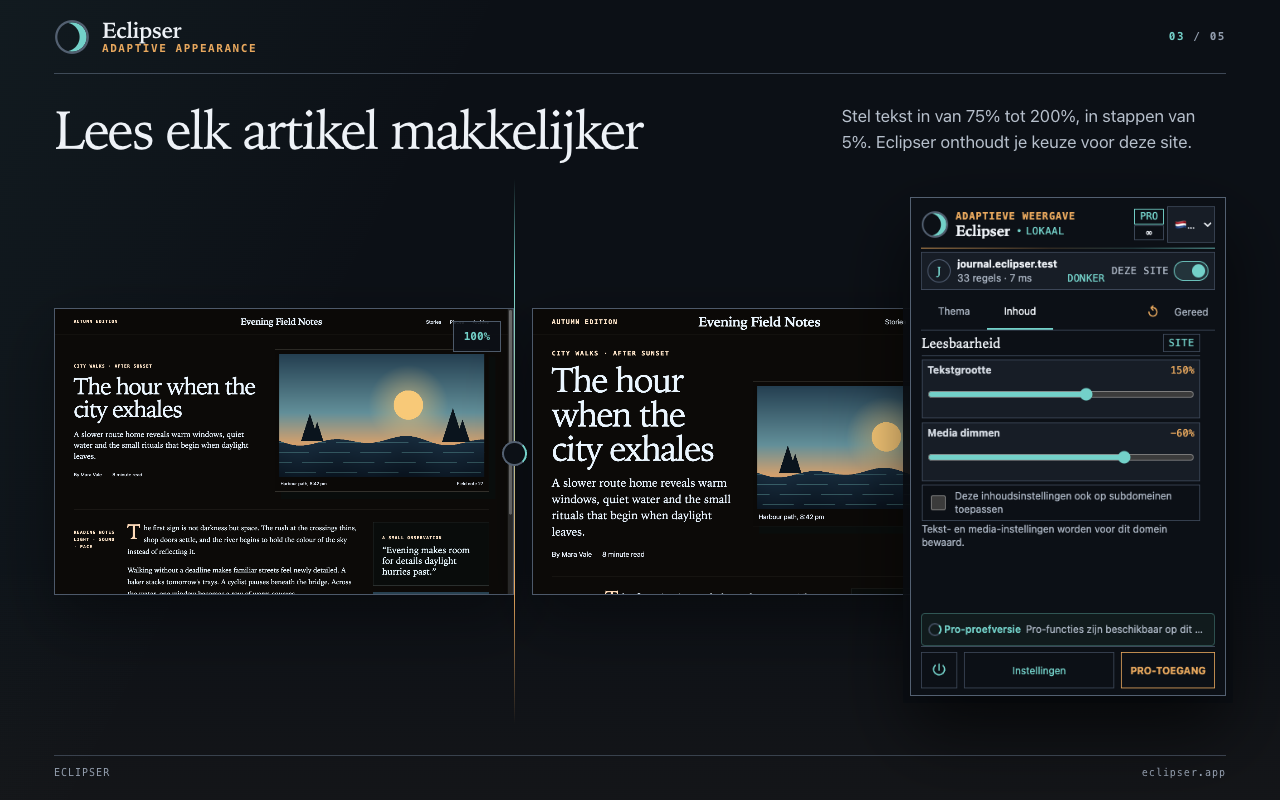1280x800 pixels.
Task: Adjust the Tekstgrootte slider handle
Action: [x=1087, y=394]
